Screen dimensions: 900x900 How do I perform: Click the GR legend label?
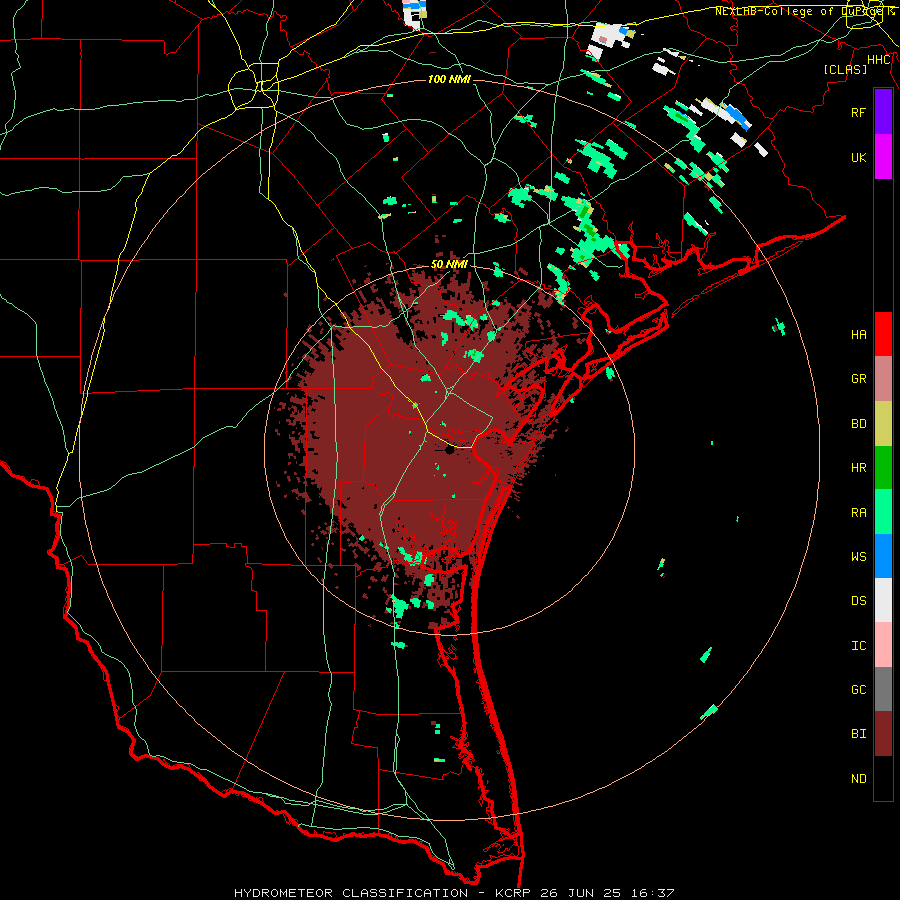(x=859, y=379)
